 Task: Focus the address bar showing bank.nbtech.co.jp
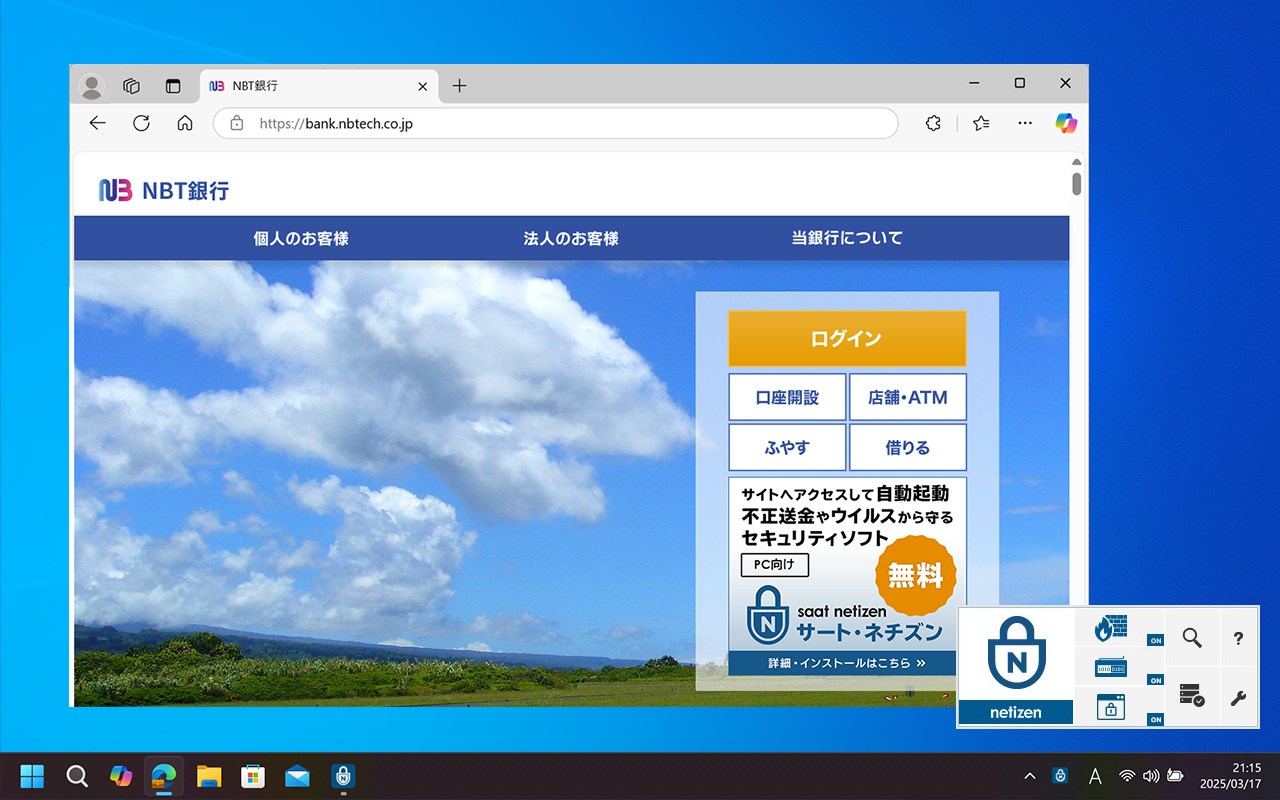pyautogui.click(x=556, y=123)
